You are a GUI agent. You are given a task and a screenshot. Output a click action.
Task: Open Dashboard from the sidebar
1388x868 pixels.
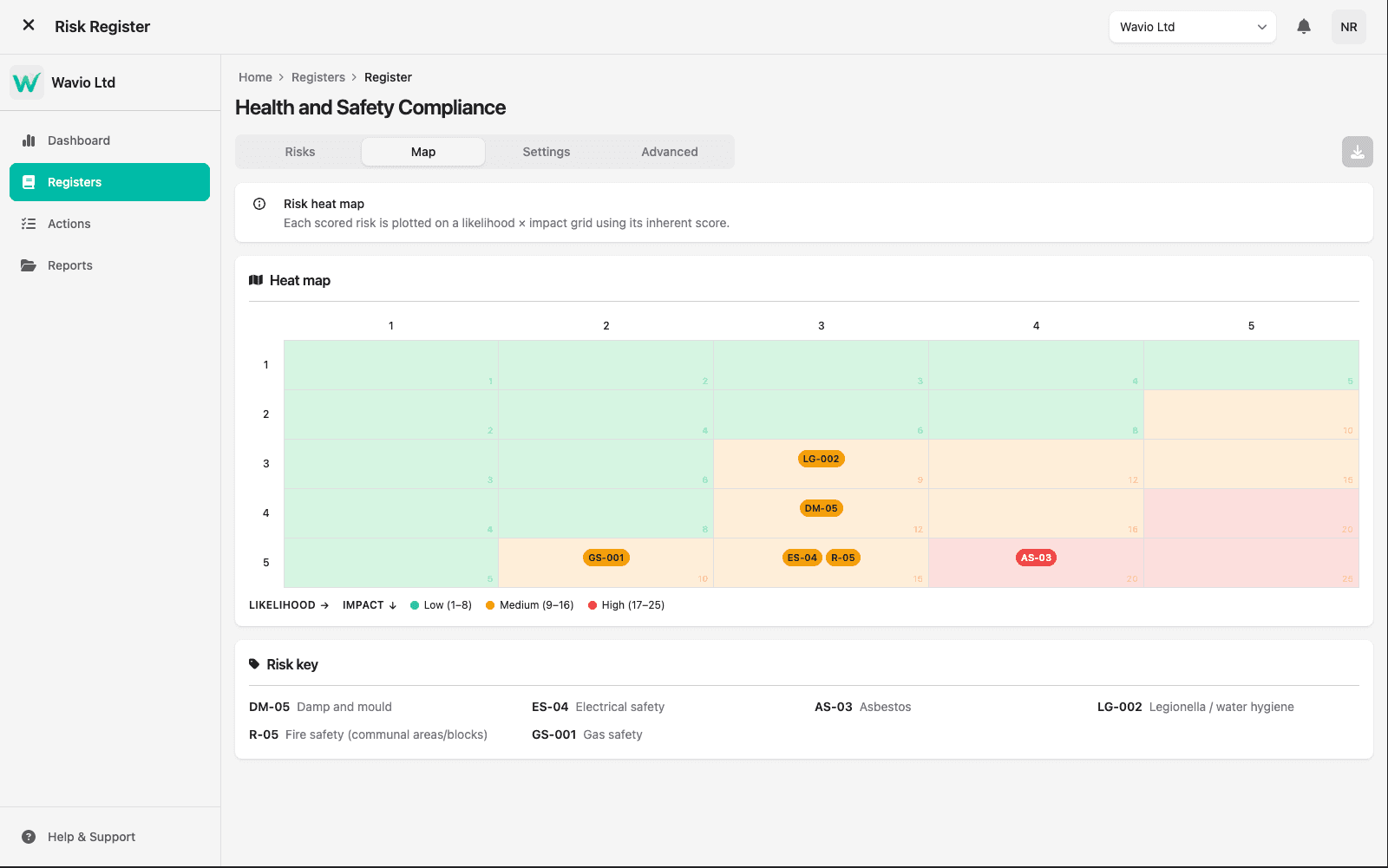(109, 140)
